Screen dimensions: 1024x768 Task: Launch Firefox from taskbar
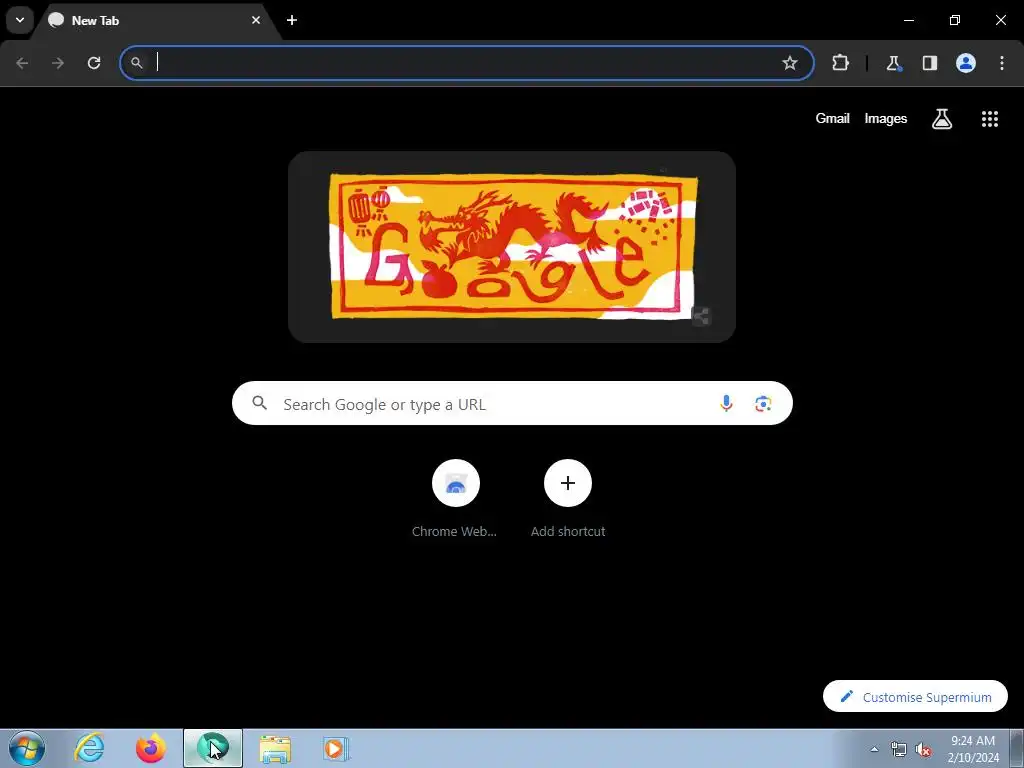(151, 748)
